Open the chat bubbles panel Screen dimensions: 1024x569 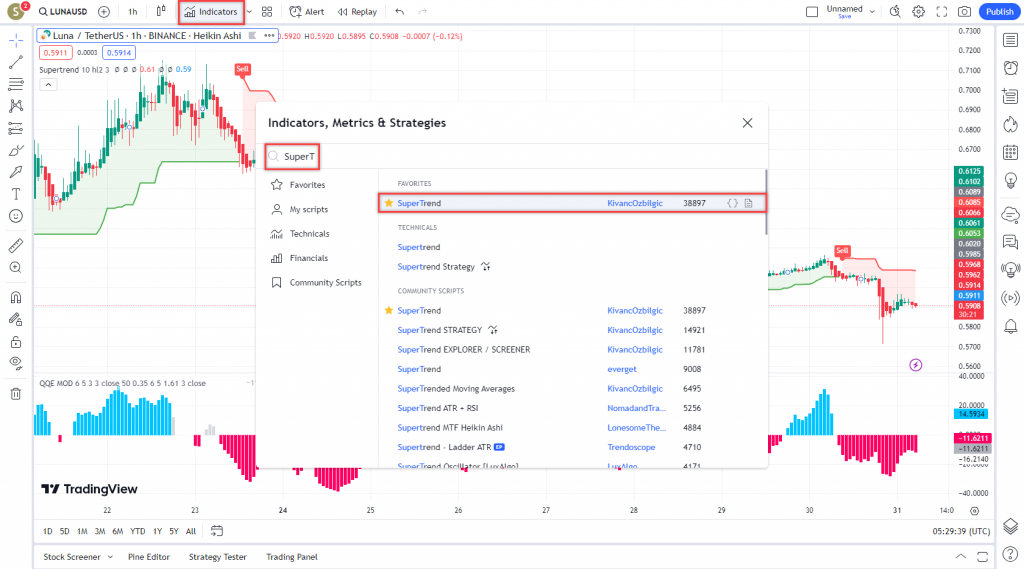(x=1010, y=242)
